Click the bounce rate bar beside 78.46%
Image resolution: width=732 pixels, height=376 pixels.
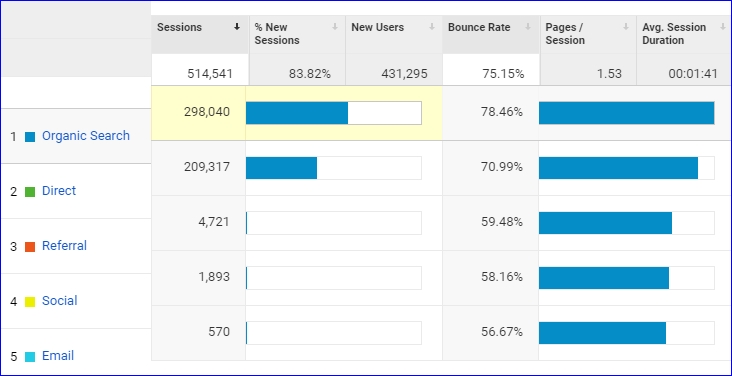pos(626,113)
